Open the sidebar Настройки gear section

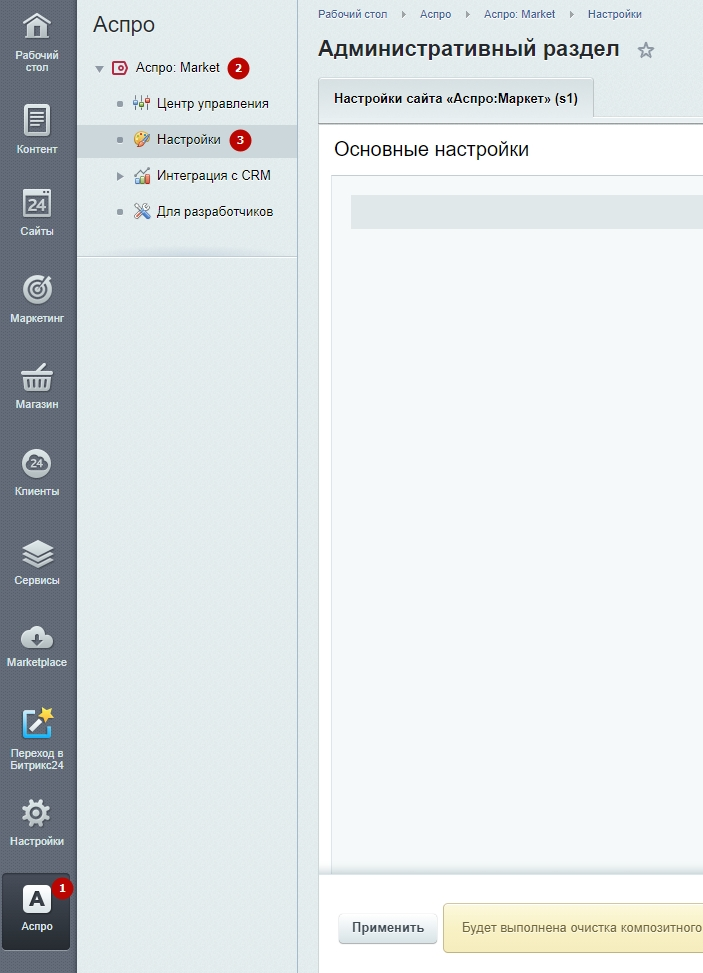point(37,823)
